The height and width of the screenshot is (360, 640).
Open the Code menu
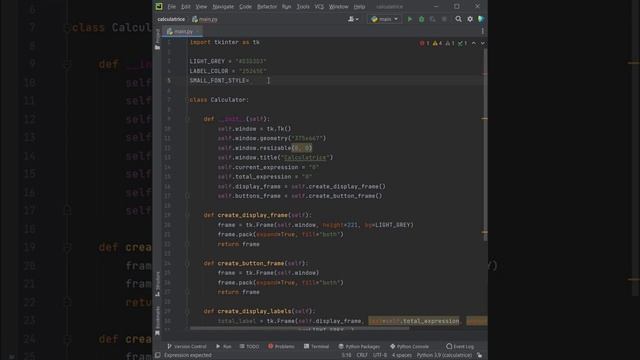tap(245, 7)
